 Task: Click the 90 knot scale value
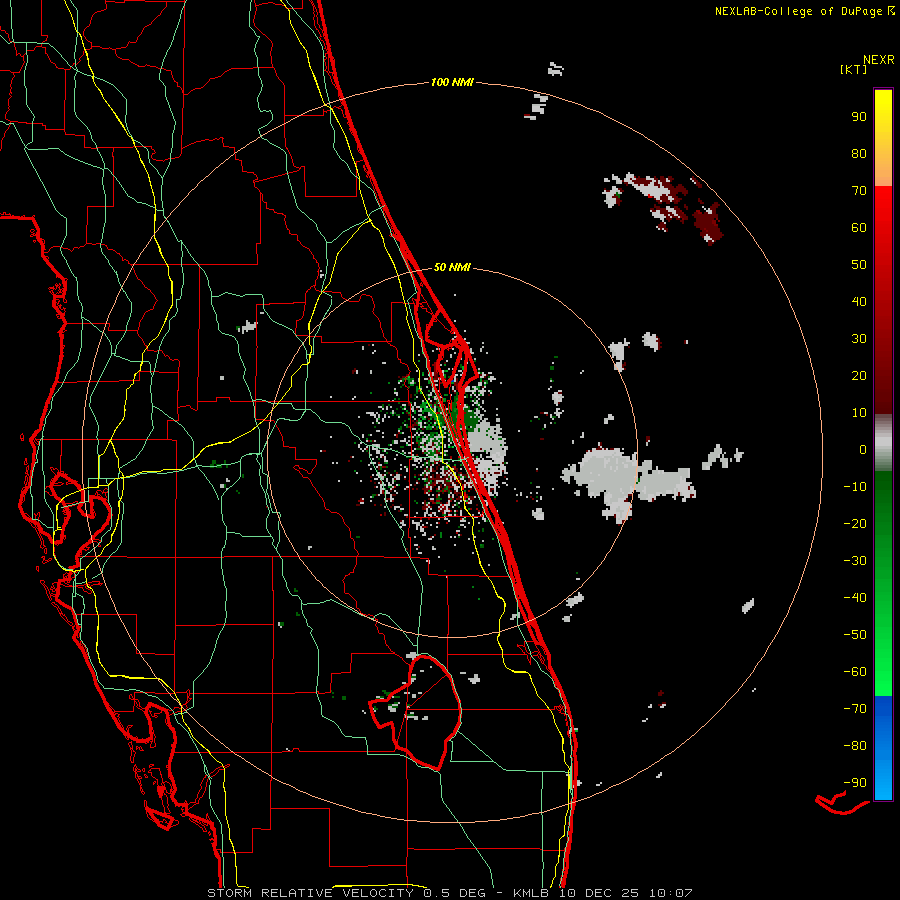pyautogui.click(x=859, y=117)
